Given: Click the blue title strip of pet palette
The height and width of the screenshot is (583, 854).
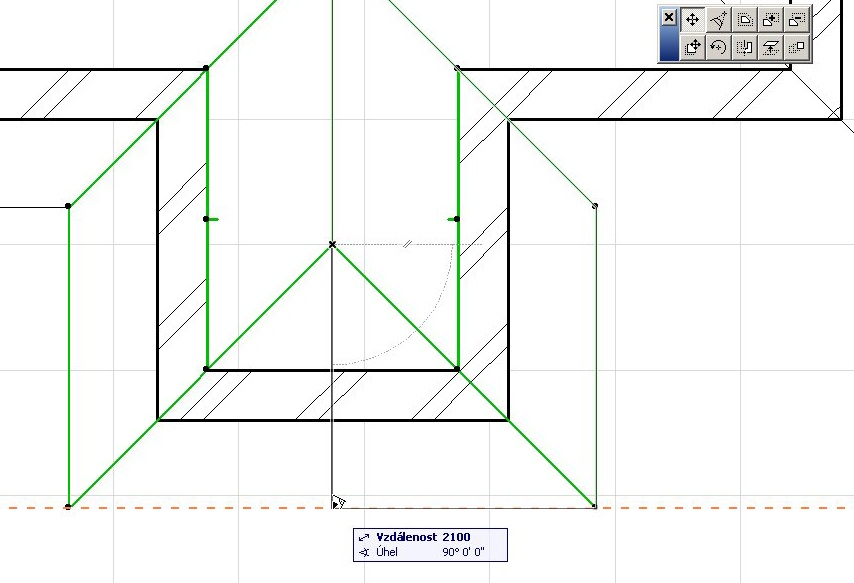Looking at the screenshot, I should [x=669, y=44].
